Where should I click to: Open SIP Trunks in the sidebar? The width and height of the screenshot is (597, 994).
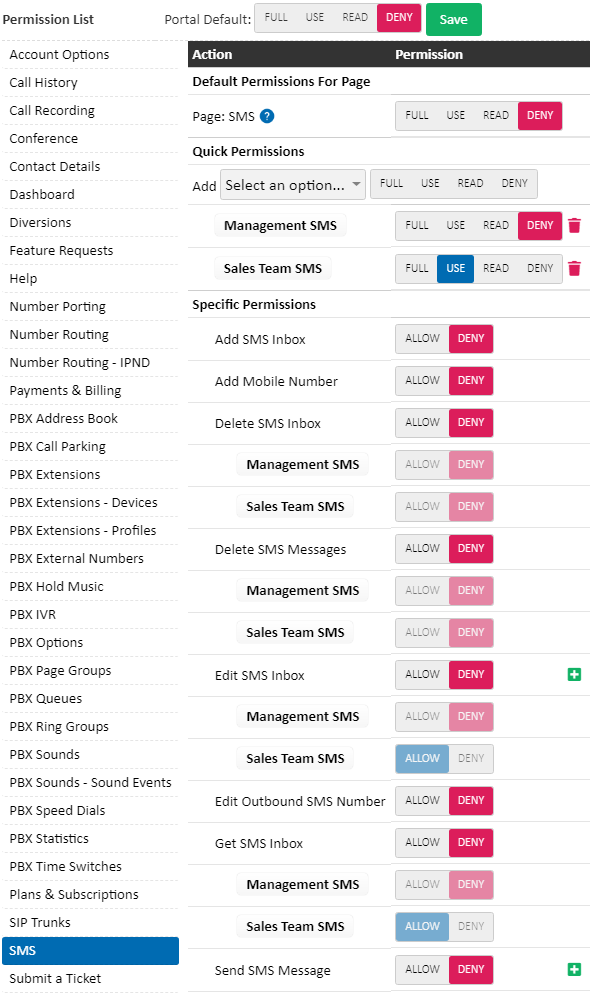[40, 922]
